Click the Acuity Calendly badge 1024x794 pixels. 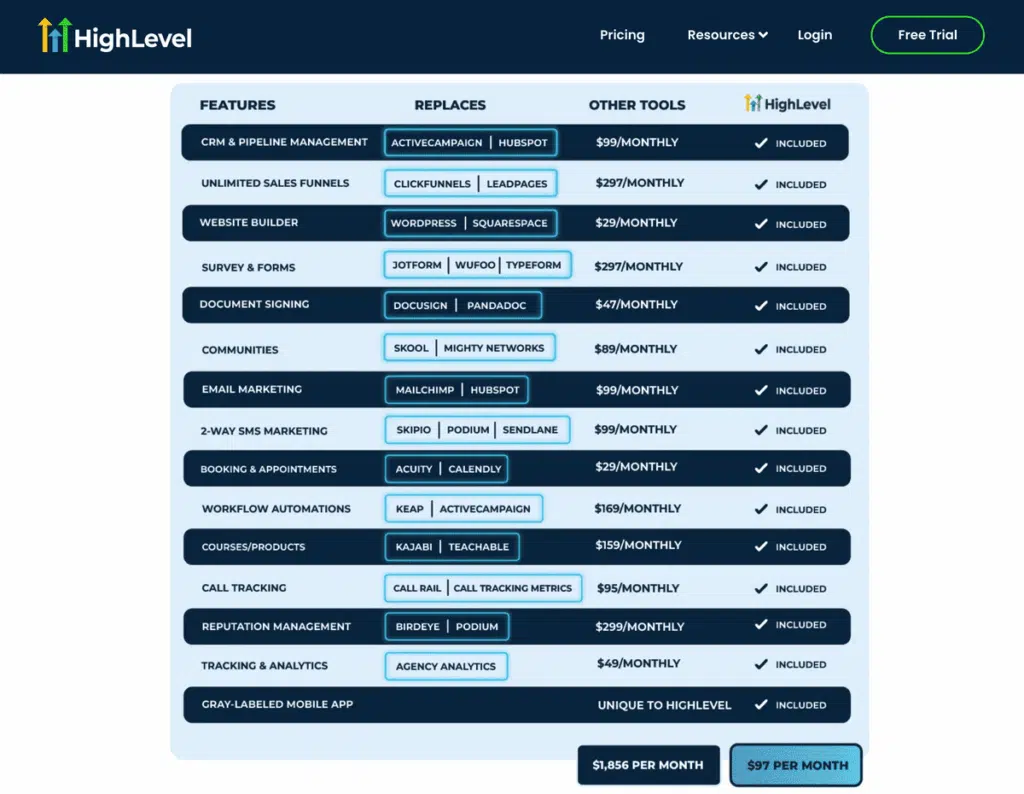446,468
